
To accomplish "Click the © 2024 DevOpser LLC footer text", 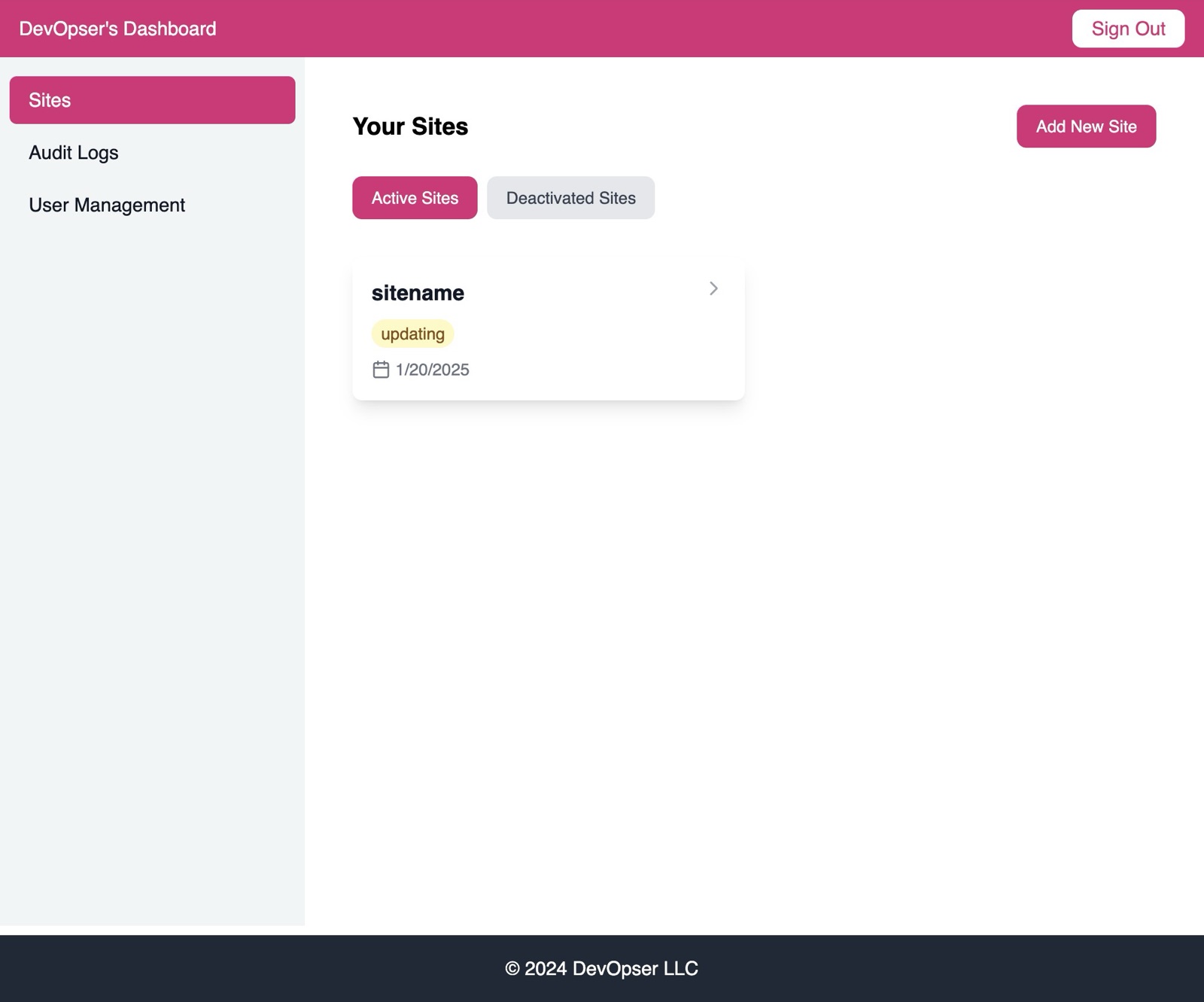I will [x=602, y=968].
